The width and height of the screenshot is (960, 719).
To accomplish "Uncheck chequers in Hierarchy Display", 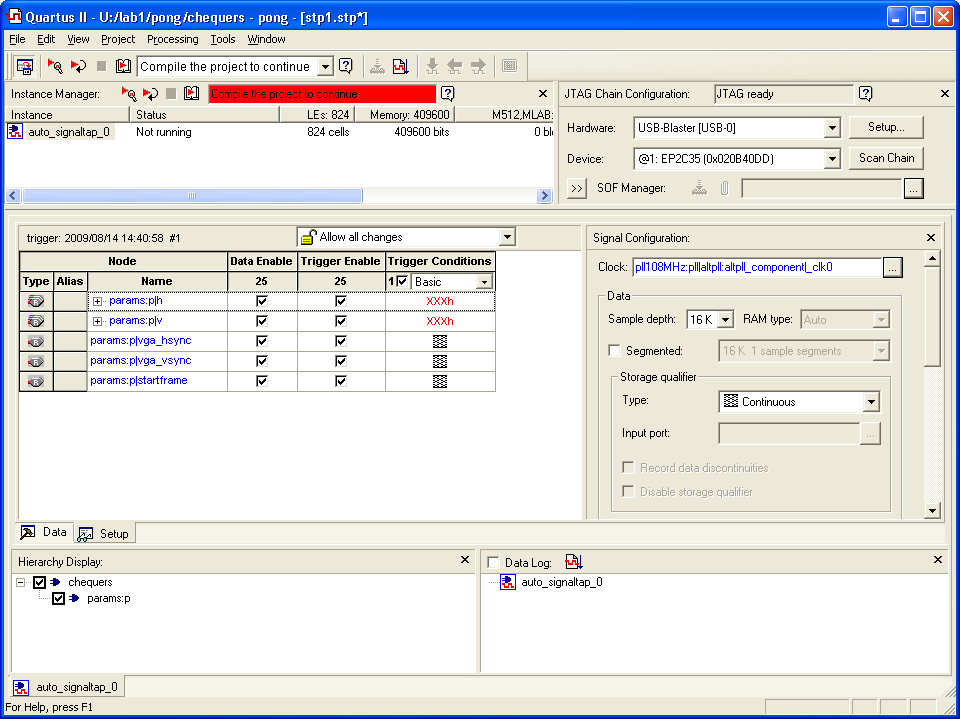I will coord(39,582).
